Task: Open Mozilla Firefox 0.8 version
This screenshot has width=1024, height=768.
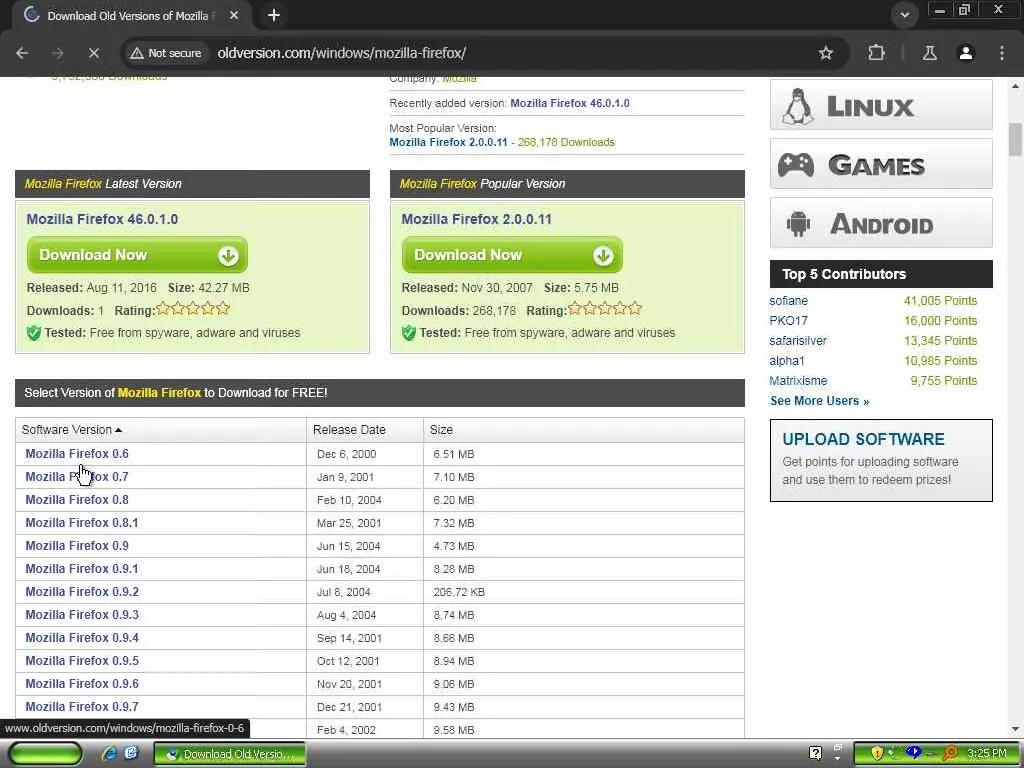Action: click(77, 500)
